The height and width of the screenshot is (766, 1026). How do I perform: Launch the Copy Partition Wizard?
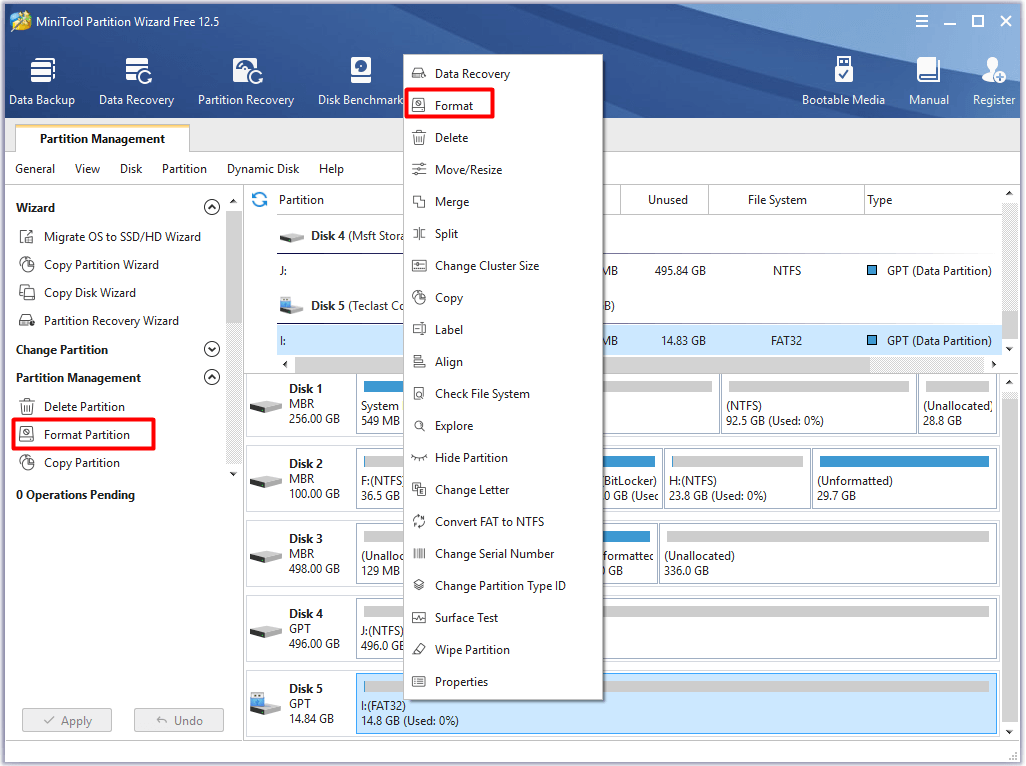coord(89,265)
